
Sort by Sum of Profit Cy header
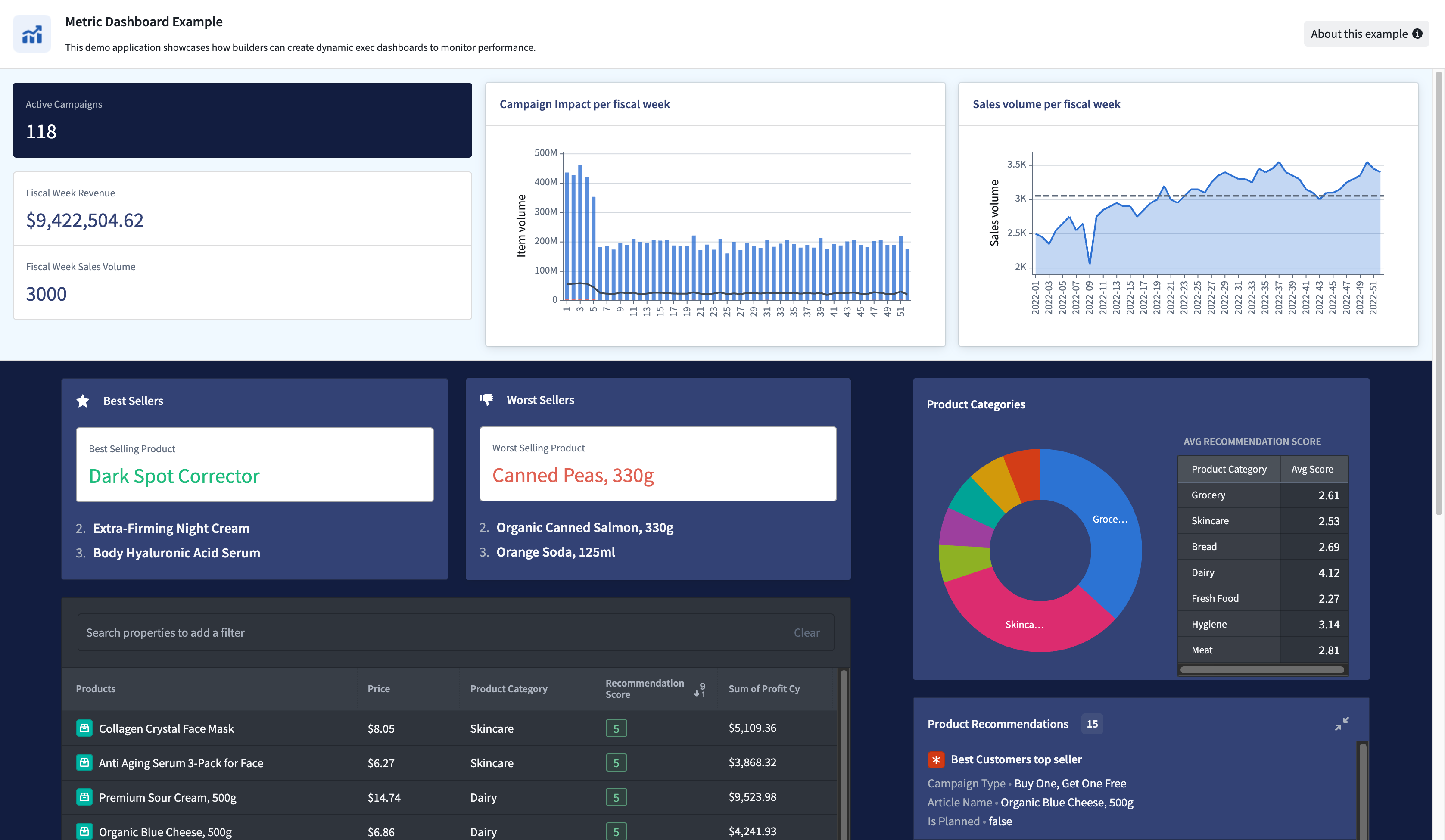764,689
